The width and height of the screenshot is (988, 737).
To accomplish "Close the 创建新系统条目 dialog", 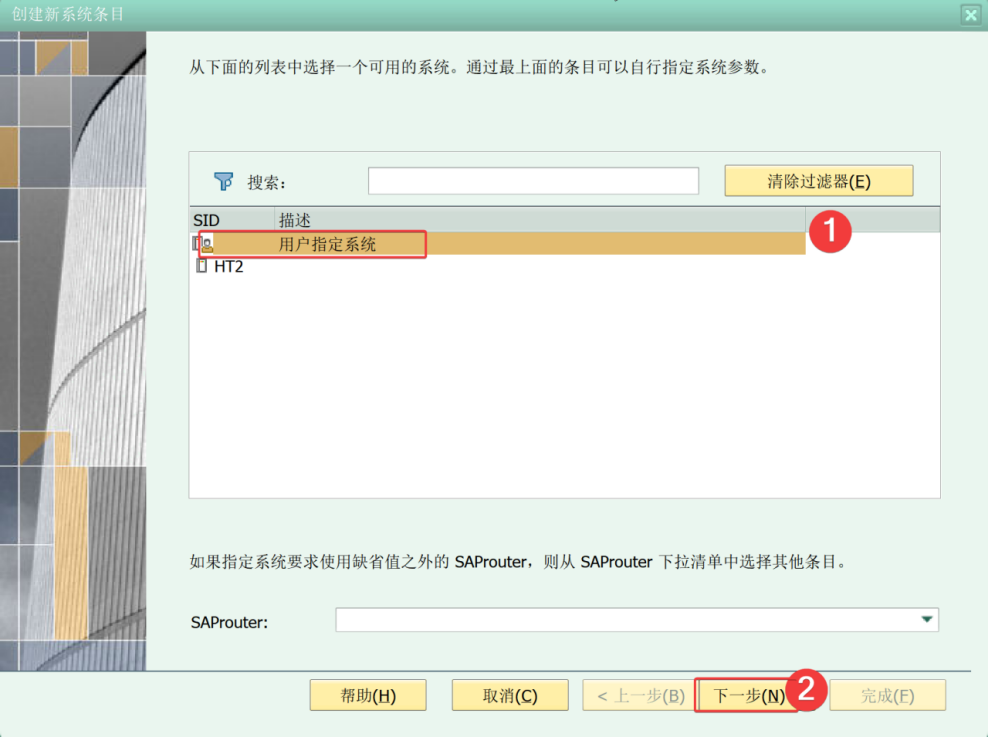I will (x=970, y=14).
